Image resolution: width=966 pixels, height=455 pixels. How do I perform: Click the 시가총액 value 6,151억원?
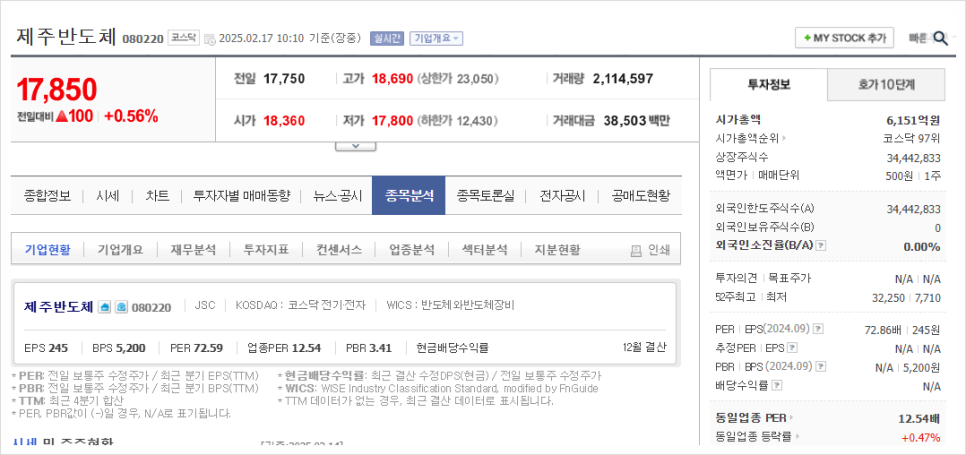pos(913,120)
